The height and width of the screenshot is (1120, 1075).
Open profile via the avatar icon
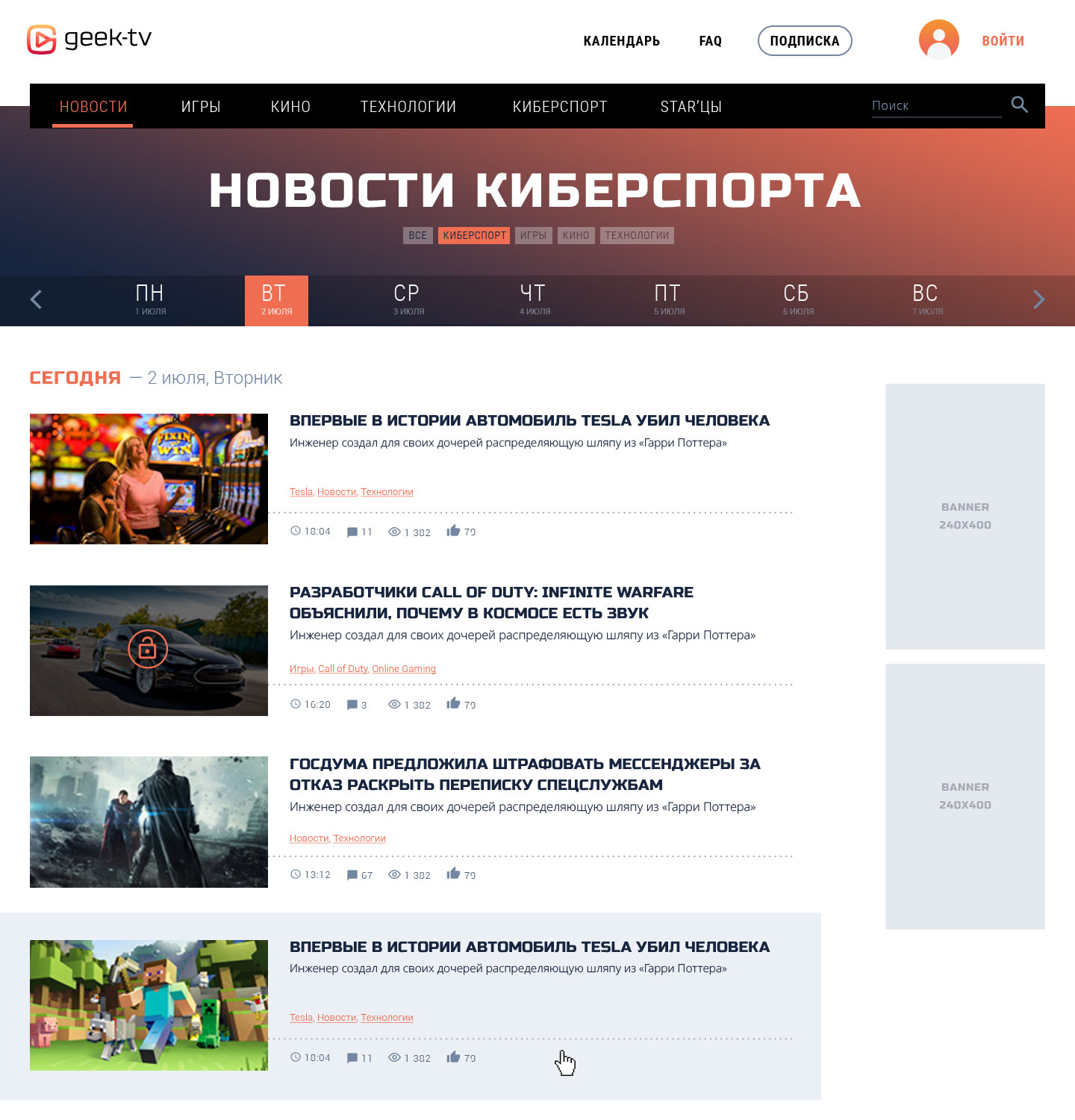pos(938,40)
